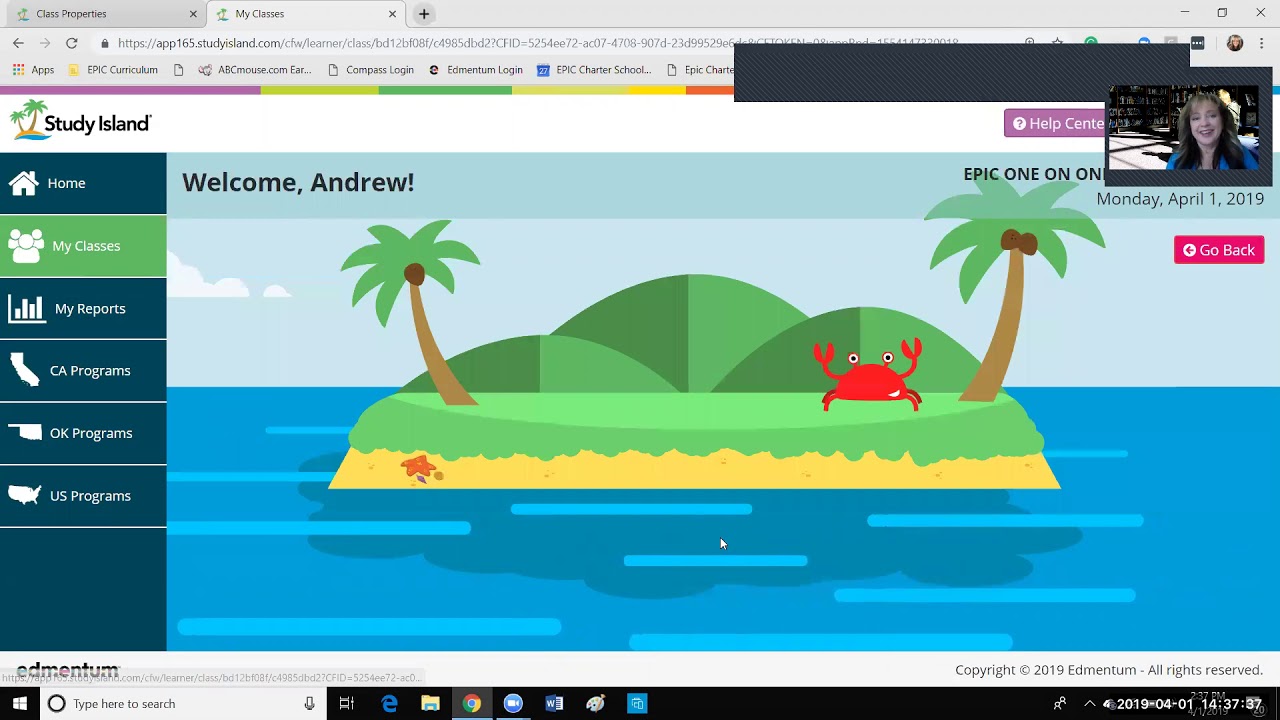Reload the page with the refresh icon

click(x=72, y=43)
